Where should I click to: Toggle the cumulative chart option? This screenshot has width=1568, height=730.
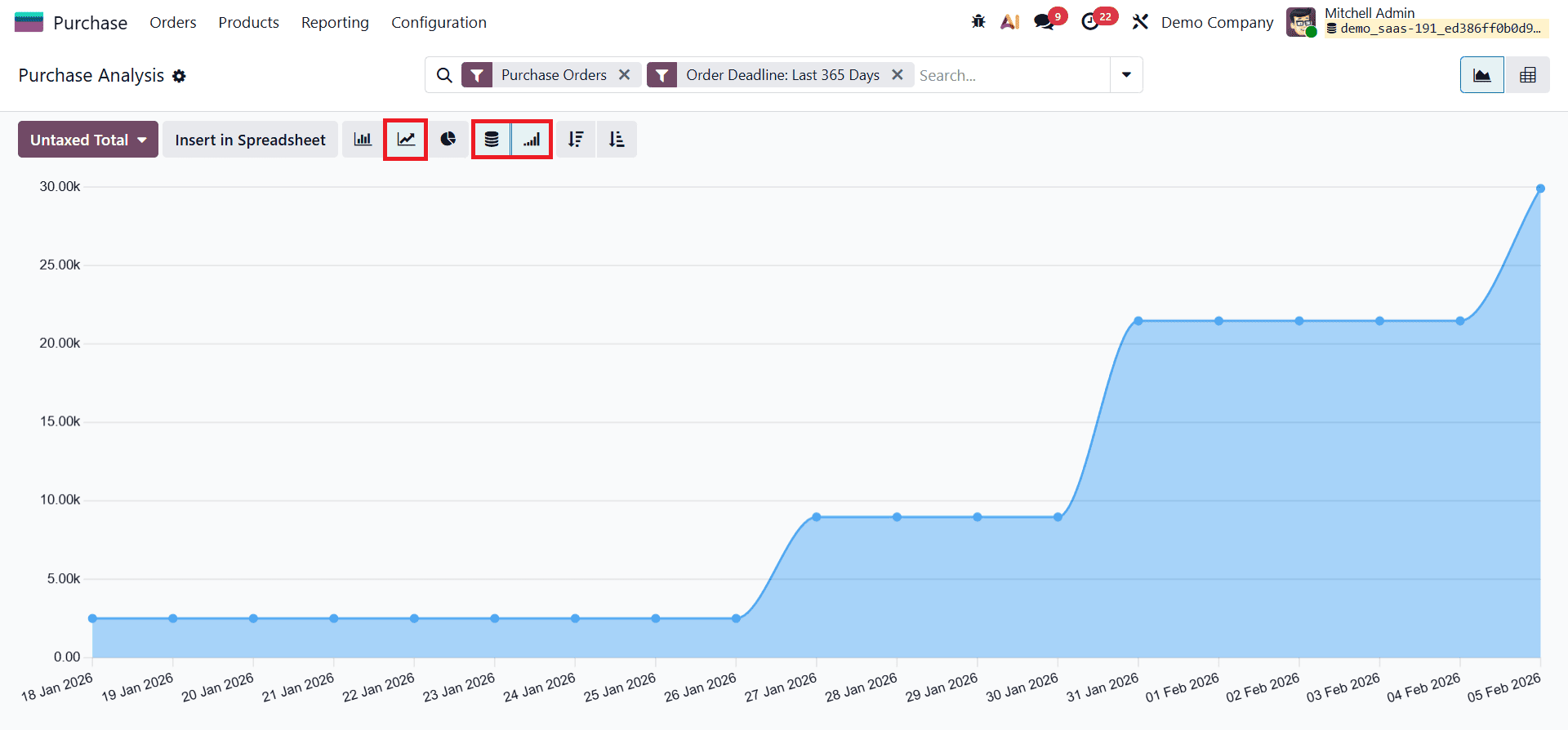point(532,140)
